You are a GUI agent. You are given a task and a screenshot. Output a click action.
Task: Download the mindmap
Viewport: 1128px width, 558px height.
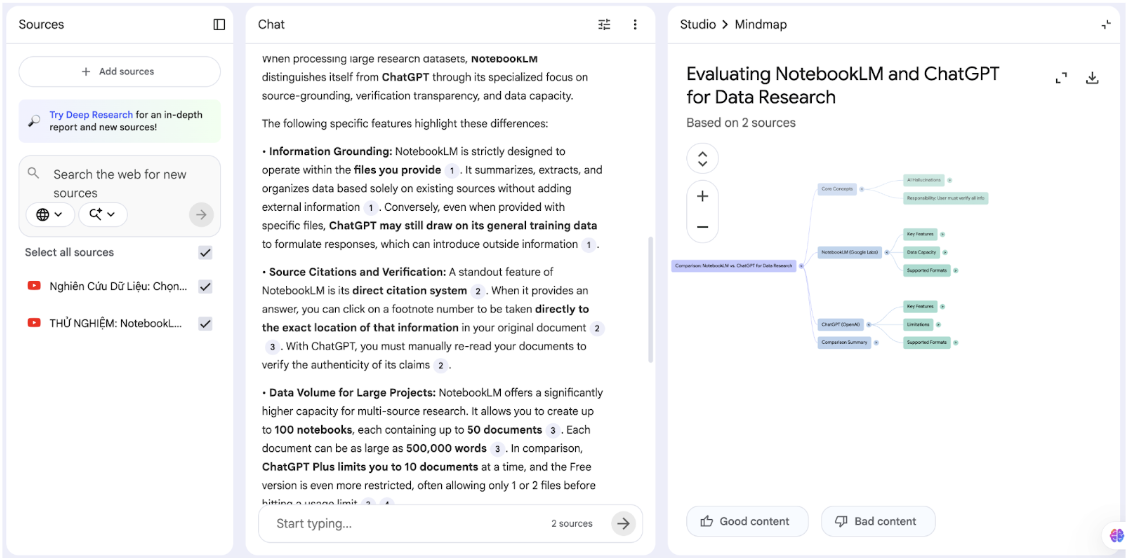(x=1092, y=78)
